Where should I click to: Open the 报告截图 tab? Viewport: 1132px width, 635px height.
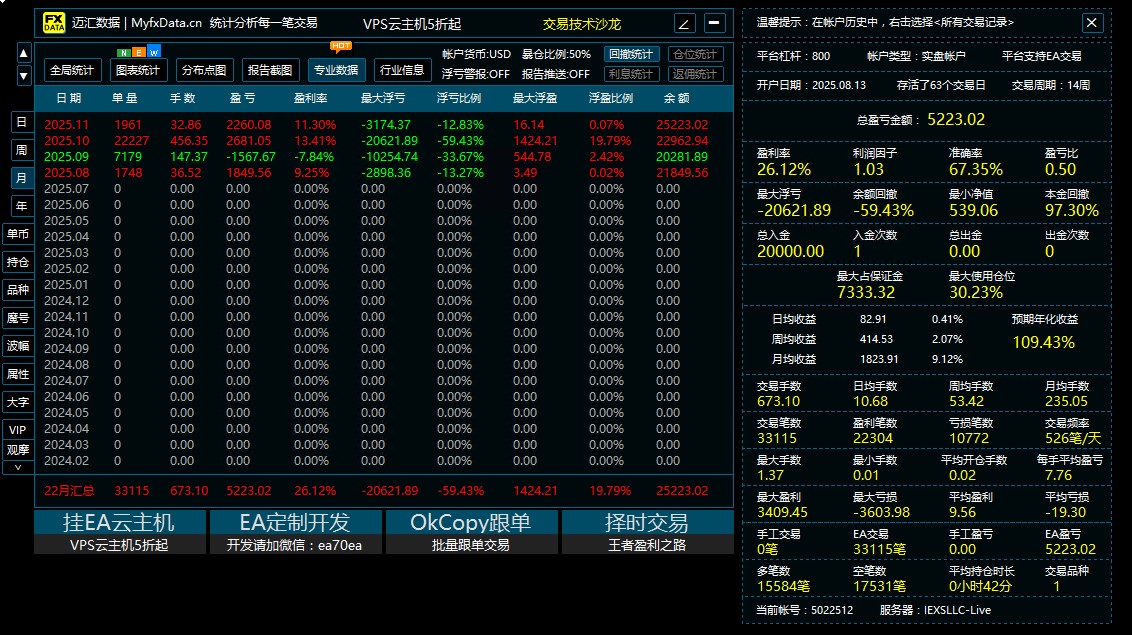click(270, 70)
